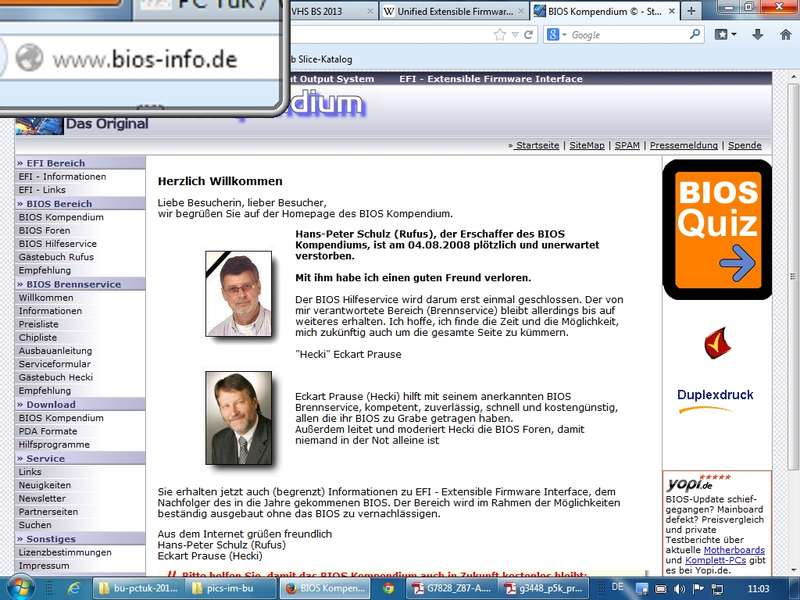Viewport: 800px width, 600px height.
Task: Open the new tab plus button
Action: click(x=691, y=11)
